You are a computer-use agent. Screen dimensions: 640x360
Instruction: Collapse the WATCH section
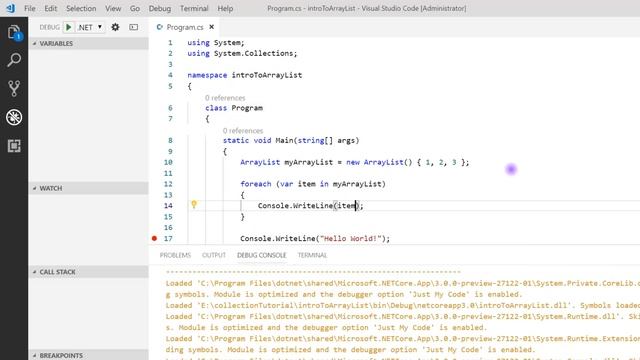pos(89,188)
